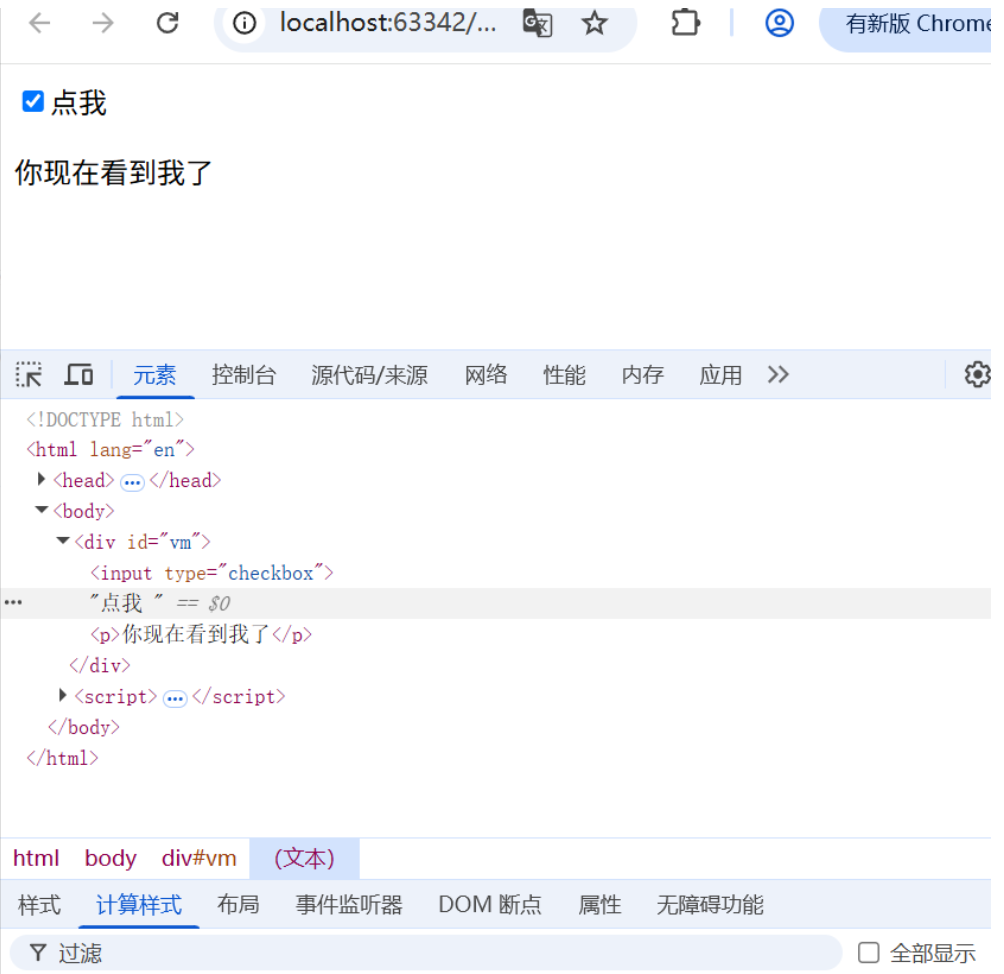Viewport: 1004px width, 974px height.
Task: Open the extensions puzzle icon
Action: pos(685,24)
